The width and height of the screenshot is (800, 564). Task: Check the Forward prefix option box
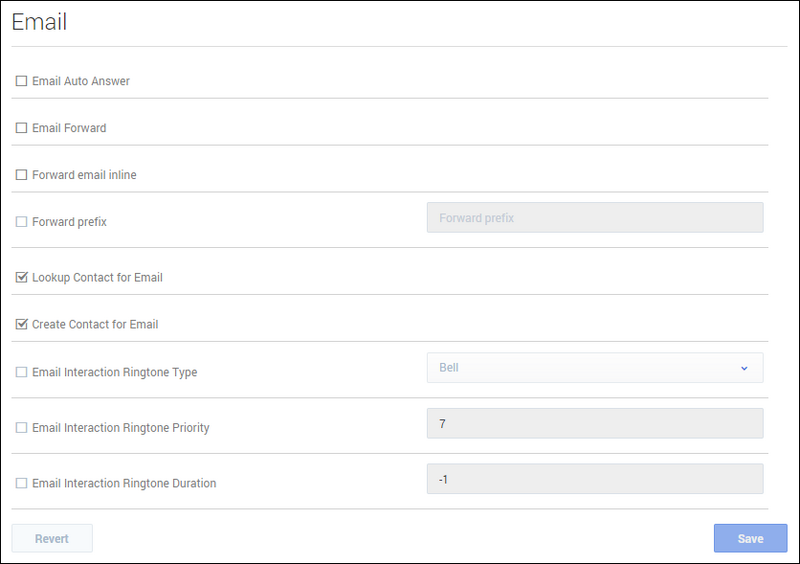coord(21,222)
